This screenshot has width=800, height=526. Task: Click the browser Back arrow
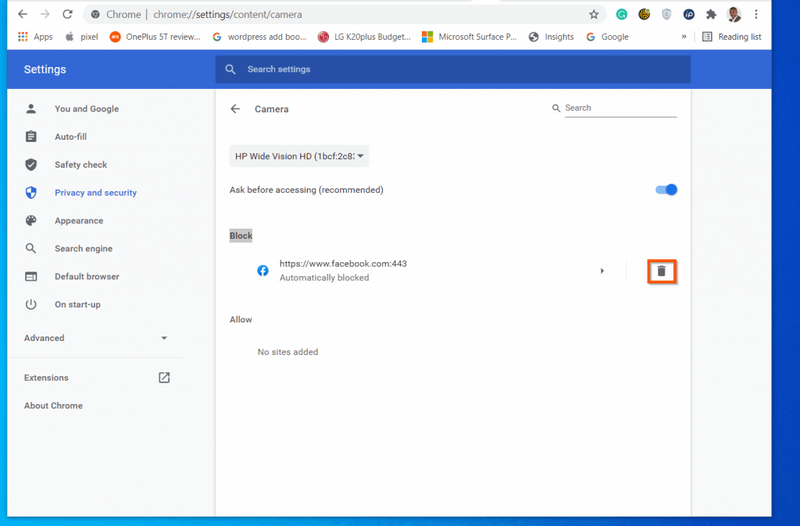[x=22, y=14]
